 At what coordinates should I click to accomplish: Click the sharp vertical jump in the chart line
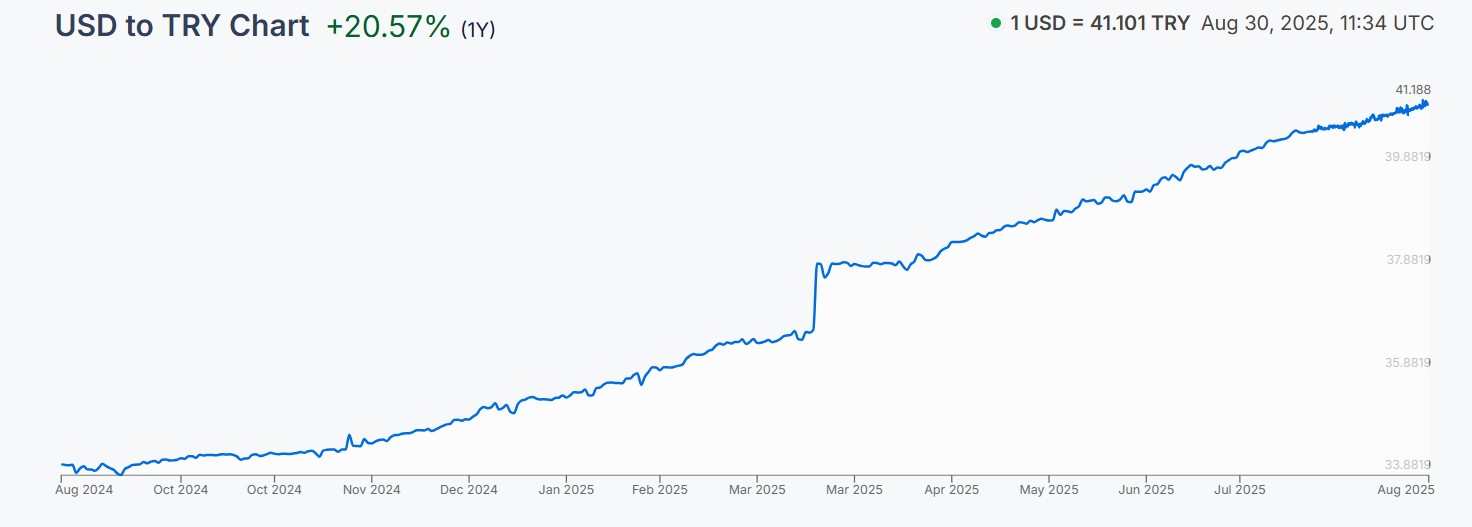click(x=816, y=297)
